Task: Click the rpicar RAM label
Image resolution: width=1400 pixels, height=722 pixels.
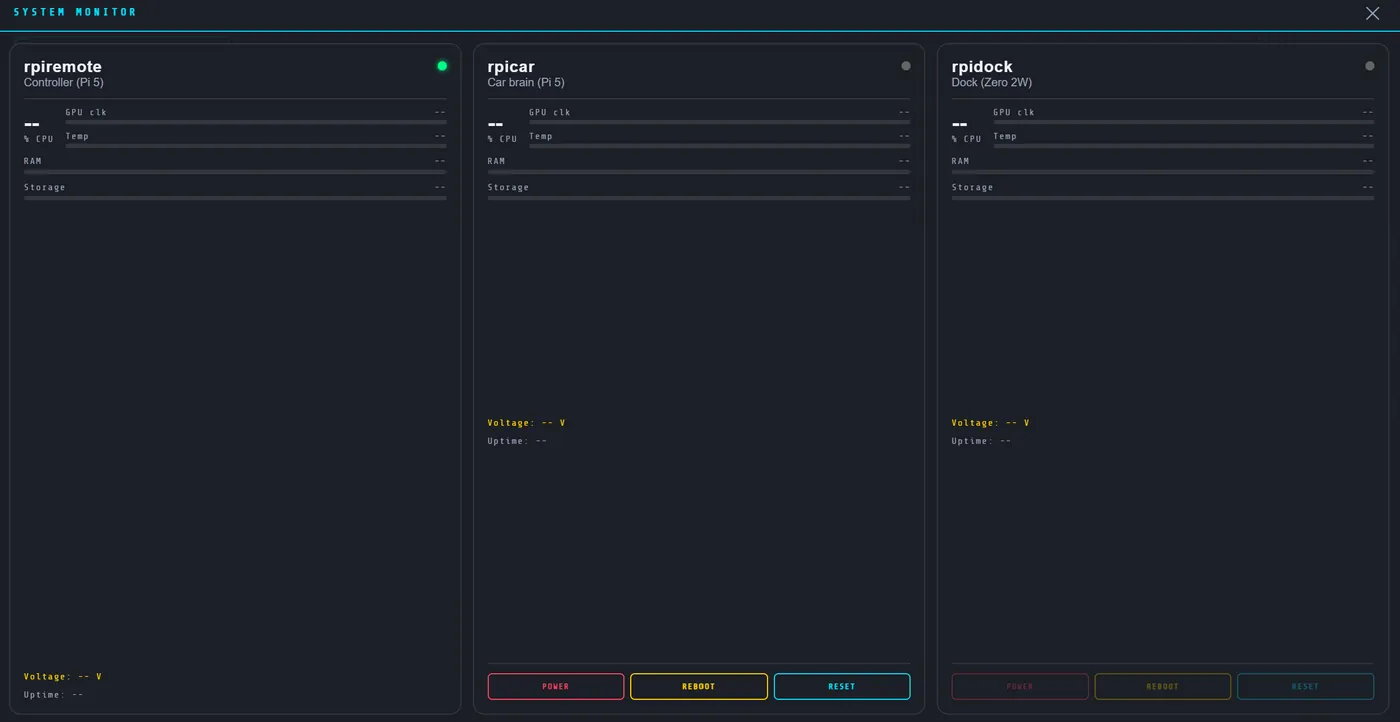Action: coord(497,161)
